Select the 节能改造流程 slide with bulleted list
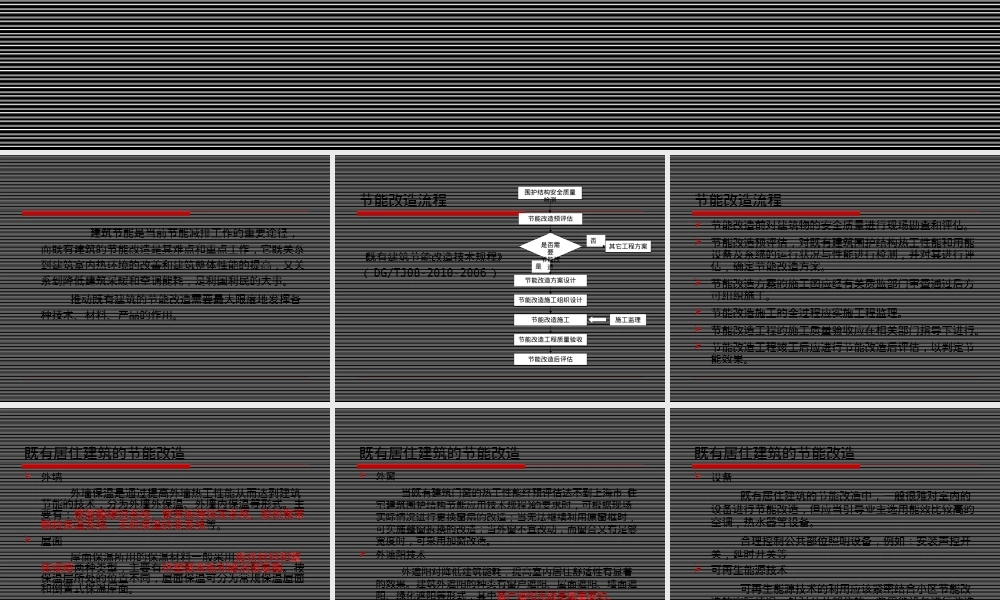Viewport: 1000px width, 600px height. click(835, 278)
